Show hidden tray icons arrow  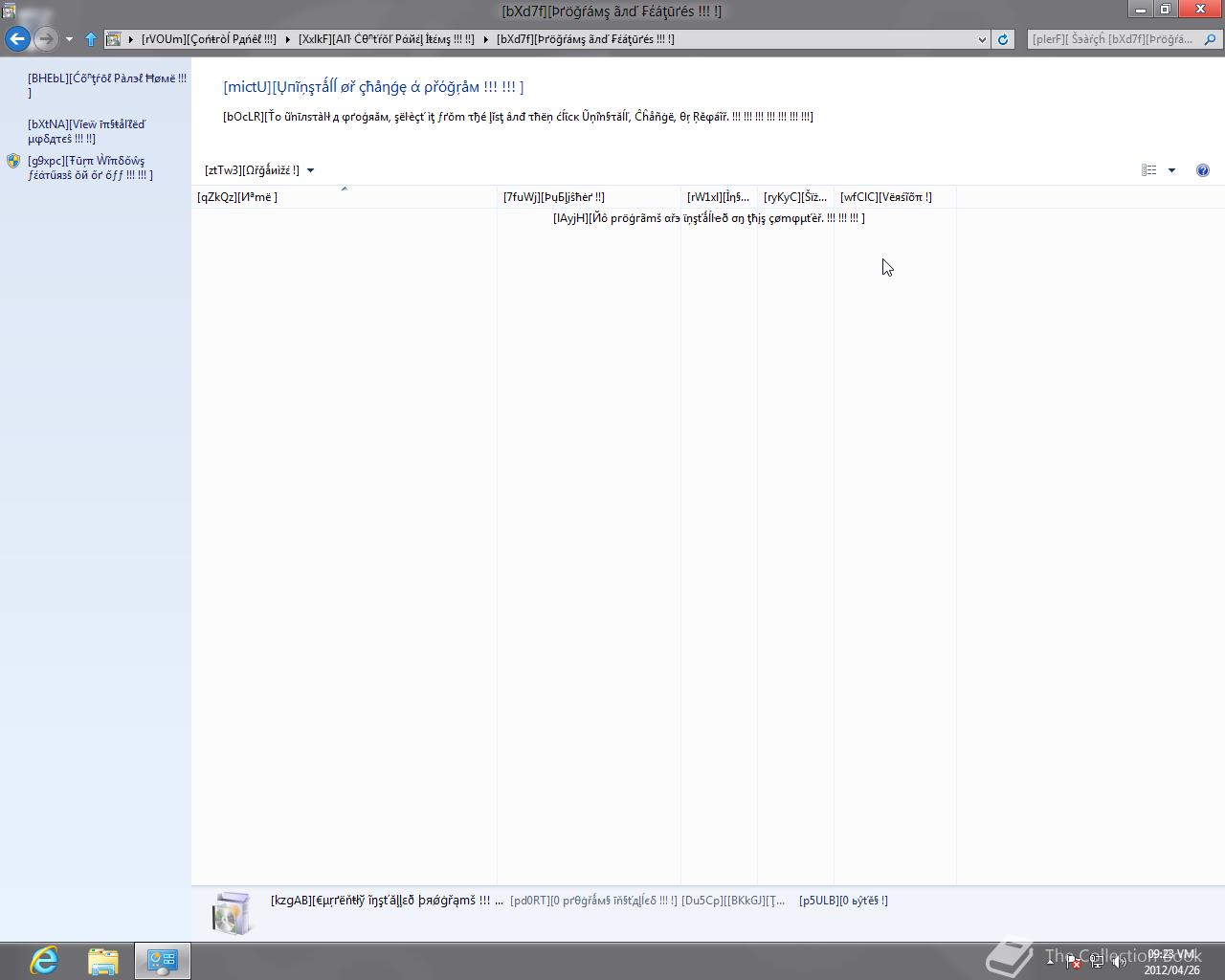pyautogui.click(x=1051, y=961)
